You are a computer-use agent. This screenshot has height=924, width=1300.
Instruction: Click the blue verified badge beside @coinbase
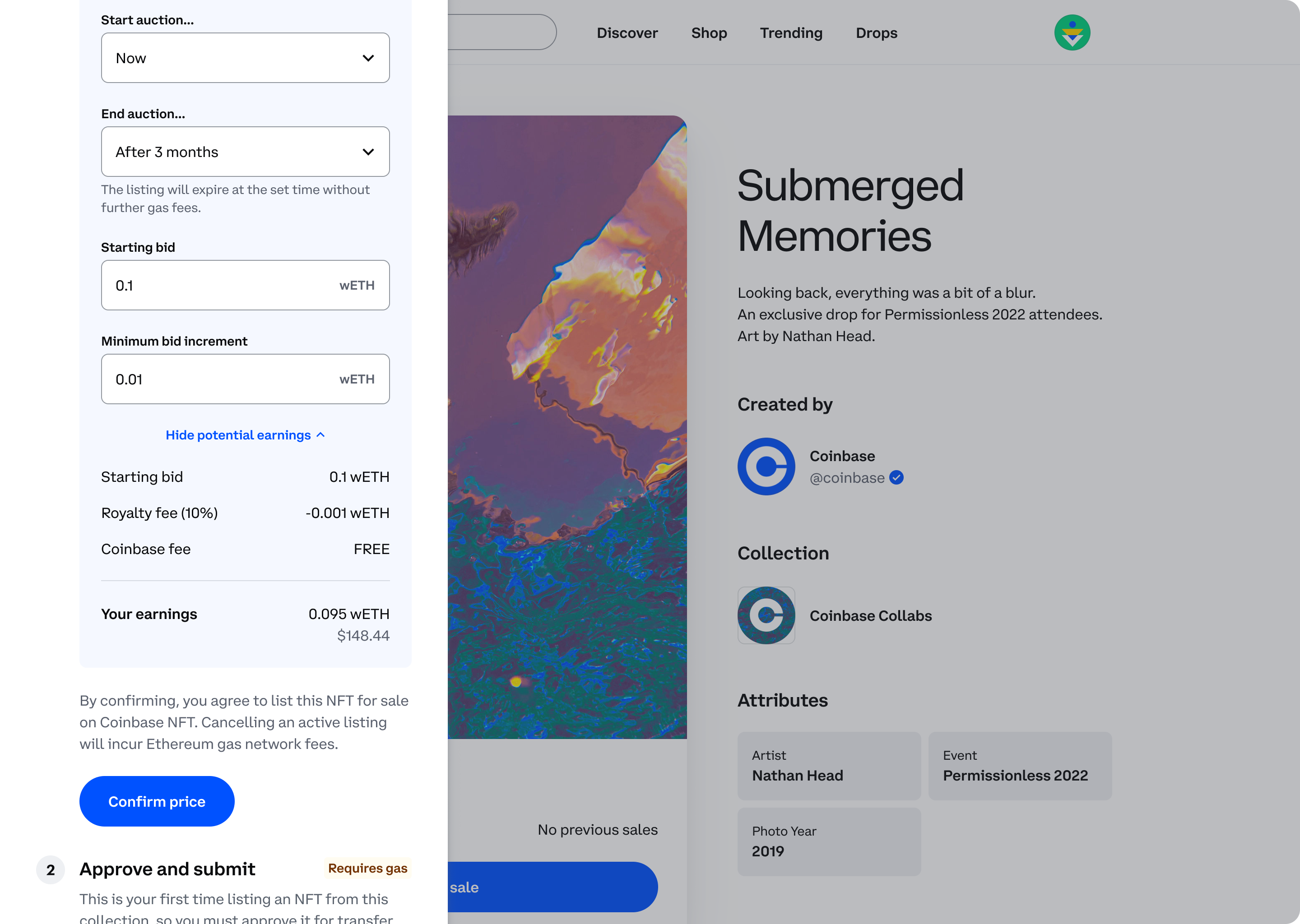[x=896, y=478]
